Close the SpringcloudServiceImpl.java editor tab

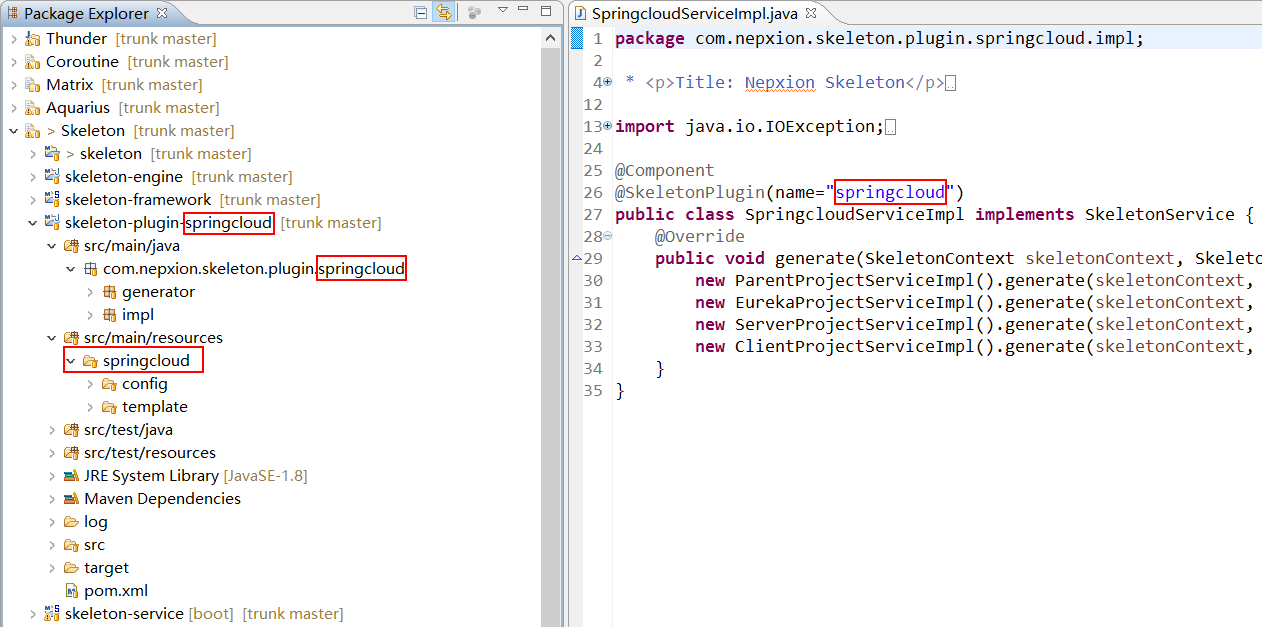coord(811,13)
